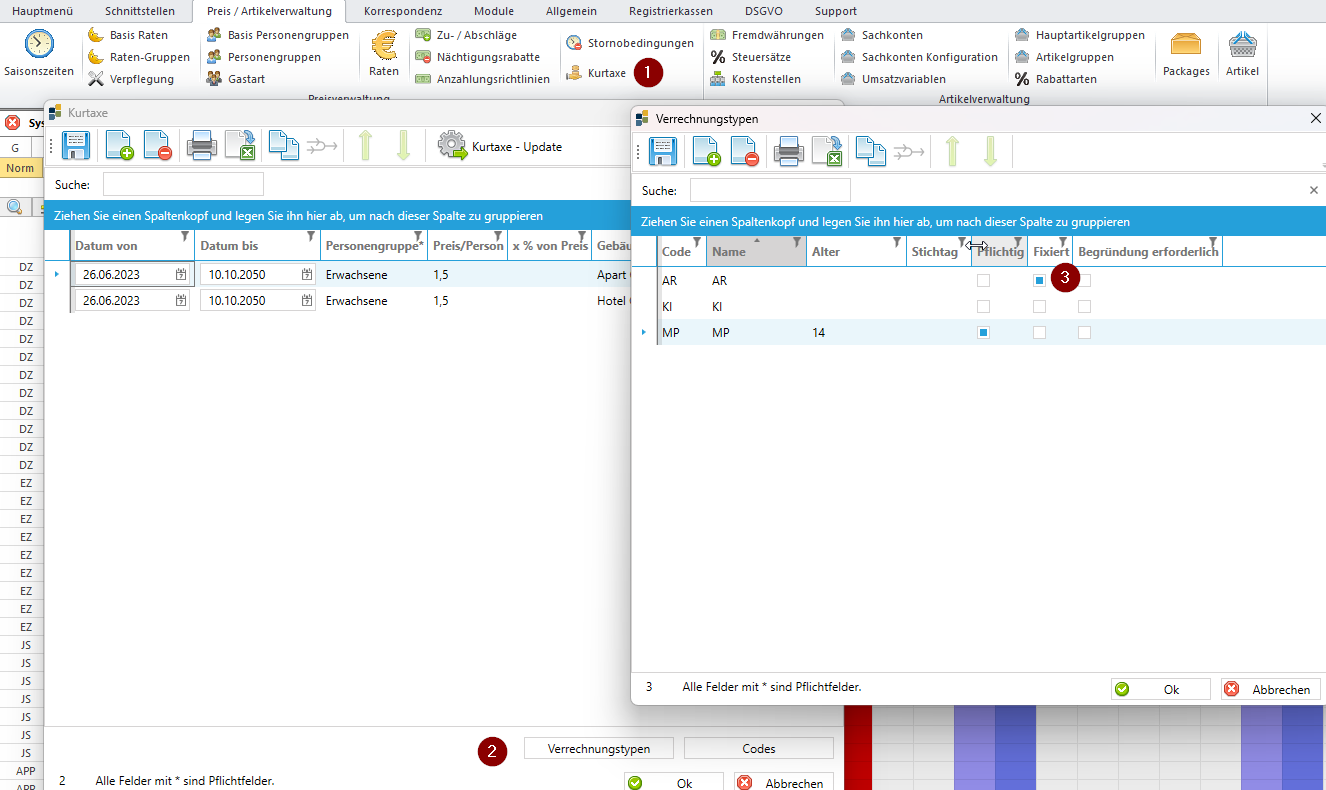The width and height of the screenshot is (1326, 790).
Task: Open Umsatzvariablen
Action: coord(892,79)
